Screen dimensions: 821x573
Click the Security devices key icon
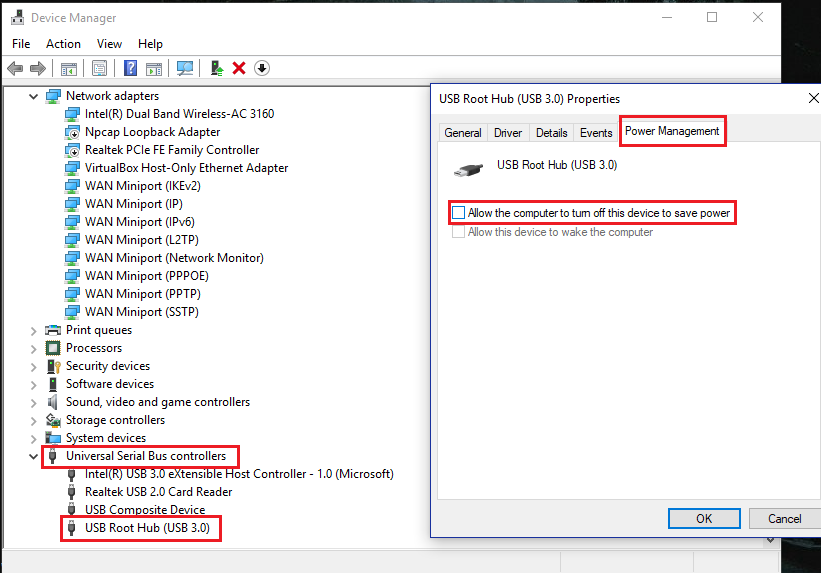tap(53, 366)
